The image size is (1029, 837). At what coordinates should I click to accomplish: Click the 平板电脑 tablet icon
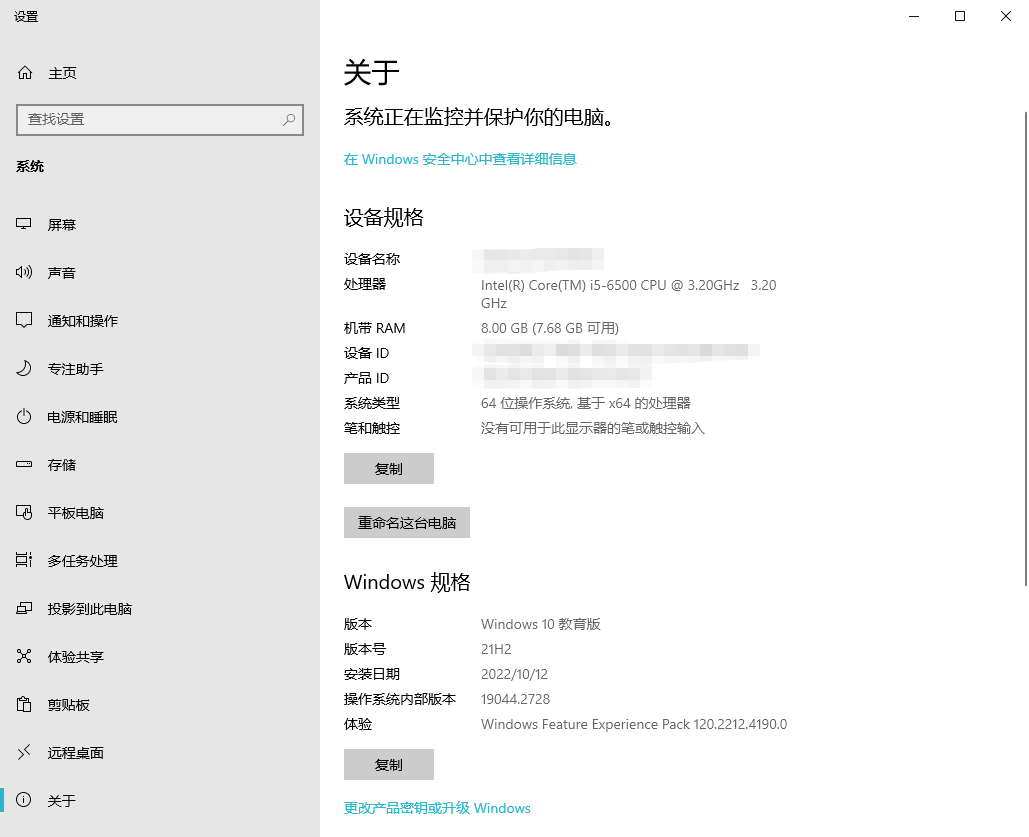[24, 512]
